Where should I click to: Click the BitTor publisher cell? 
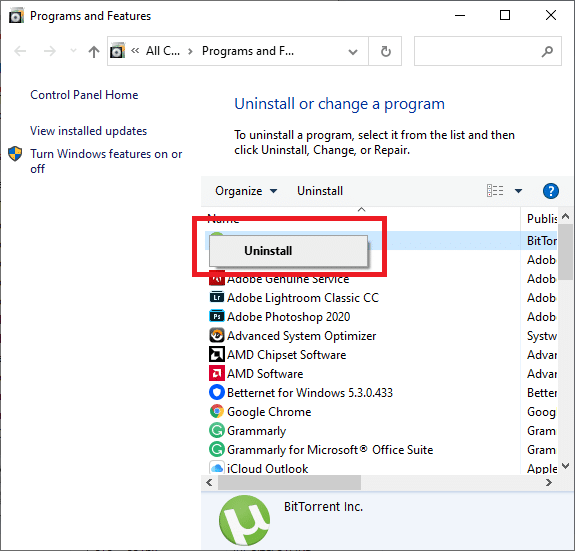(x=542, y=241)
